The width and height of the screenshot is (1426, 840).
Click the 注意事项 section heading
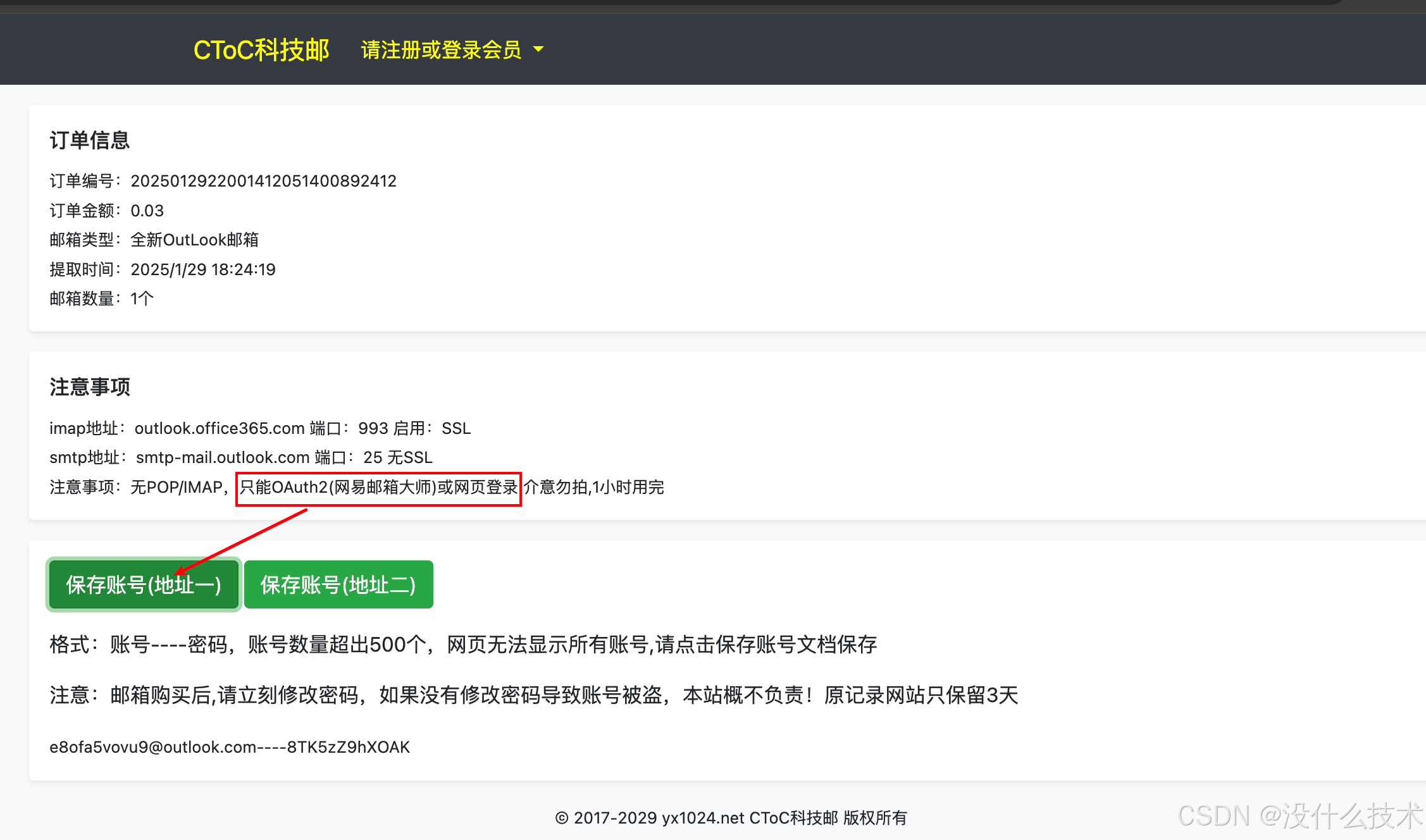pyautogui.click(x=90, y=386)
